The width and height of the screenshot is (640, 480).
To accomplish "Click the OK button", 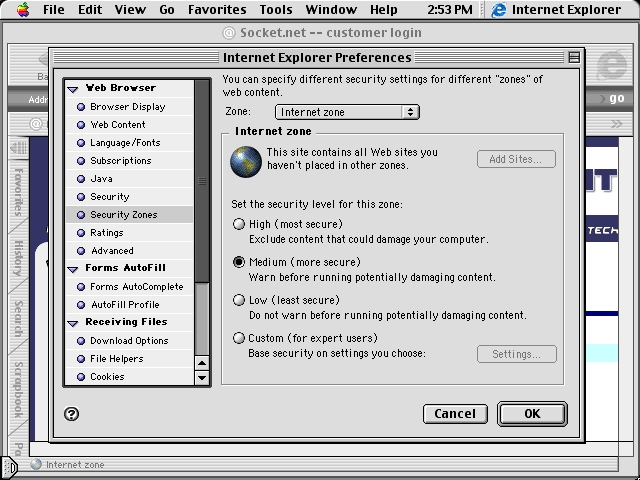I will (x=532, y=414).
